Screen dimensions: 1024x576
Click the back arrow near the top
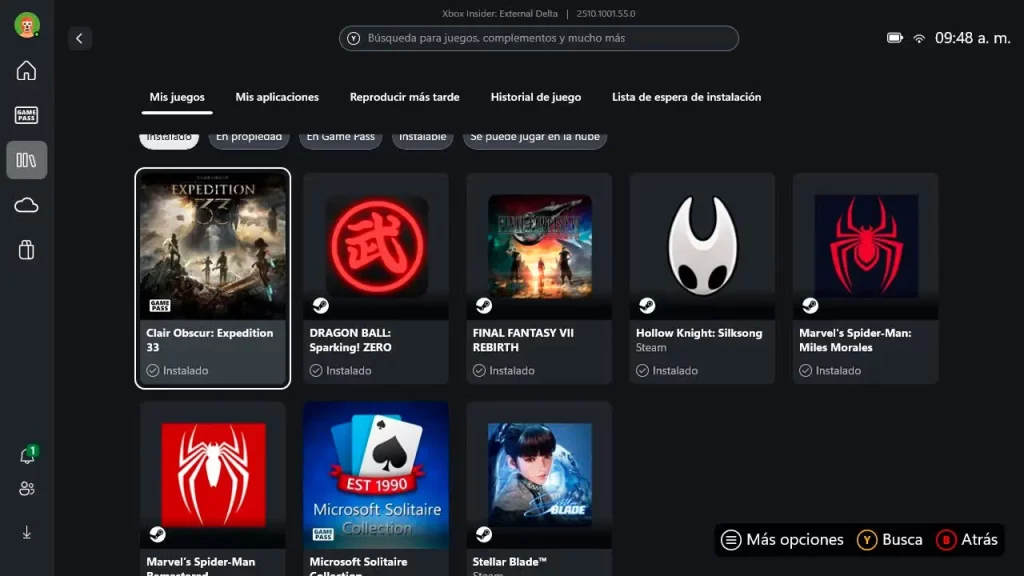click(79, 38)
